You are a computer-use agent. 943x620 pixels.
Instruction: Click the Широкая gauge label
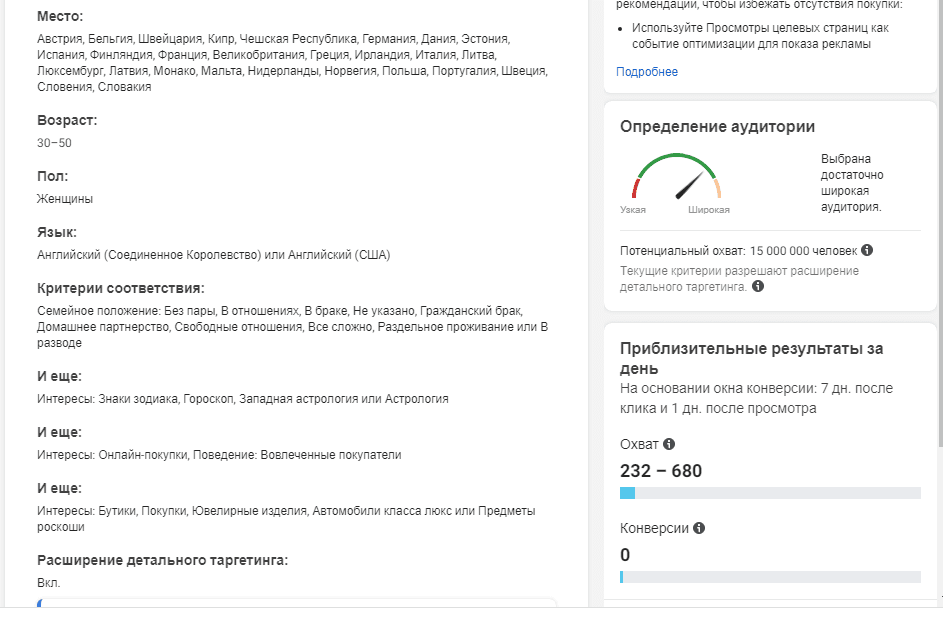pyautogui.click(x=709, y=210)
